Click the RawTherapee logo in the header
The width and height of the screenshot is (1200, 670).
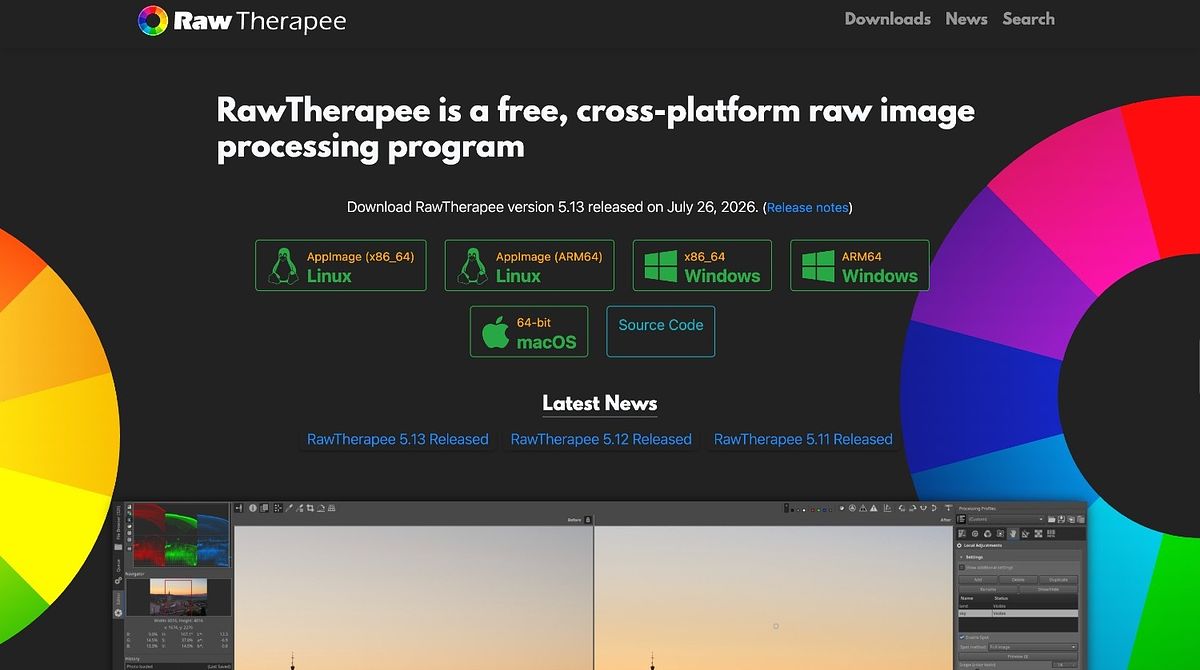point(242,20)
